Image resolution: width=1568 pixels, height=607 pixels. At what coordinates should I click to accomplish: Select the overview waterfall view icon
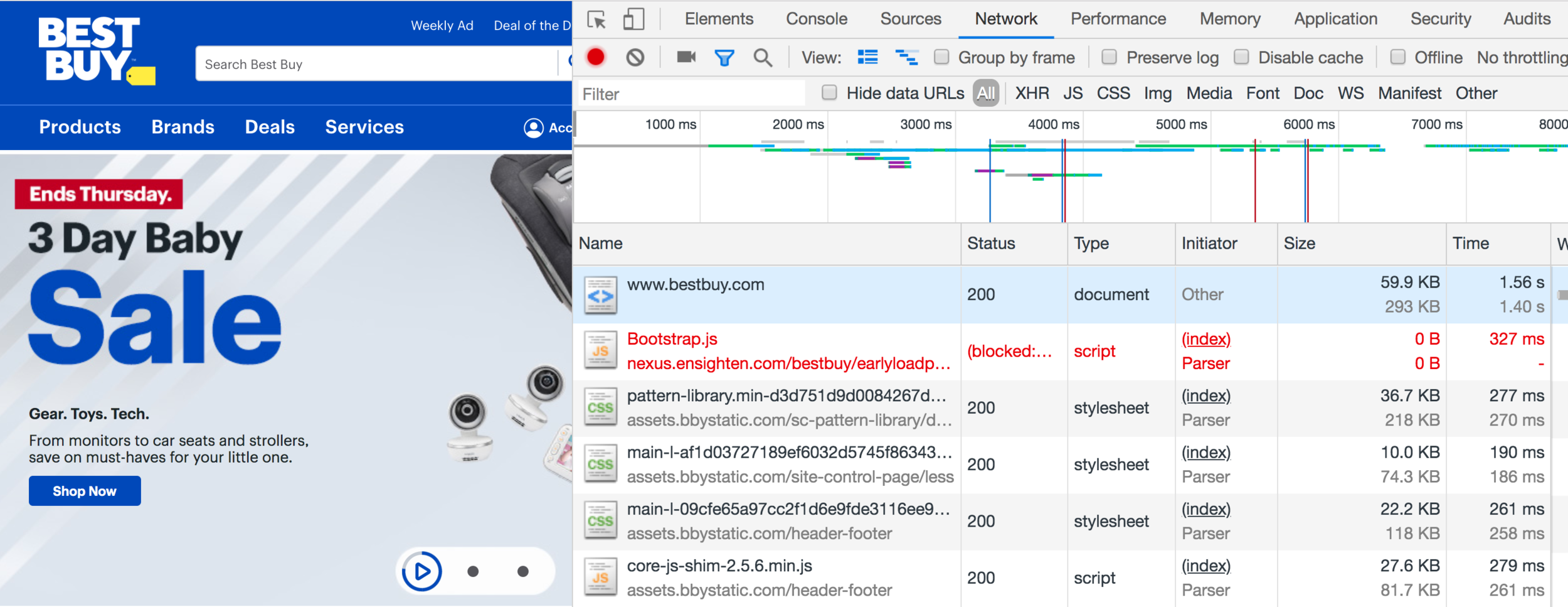[x=906, y=58]
